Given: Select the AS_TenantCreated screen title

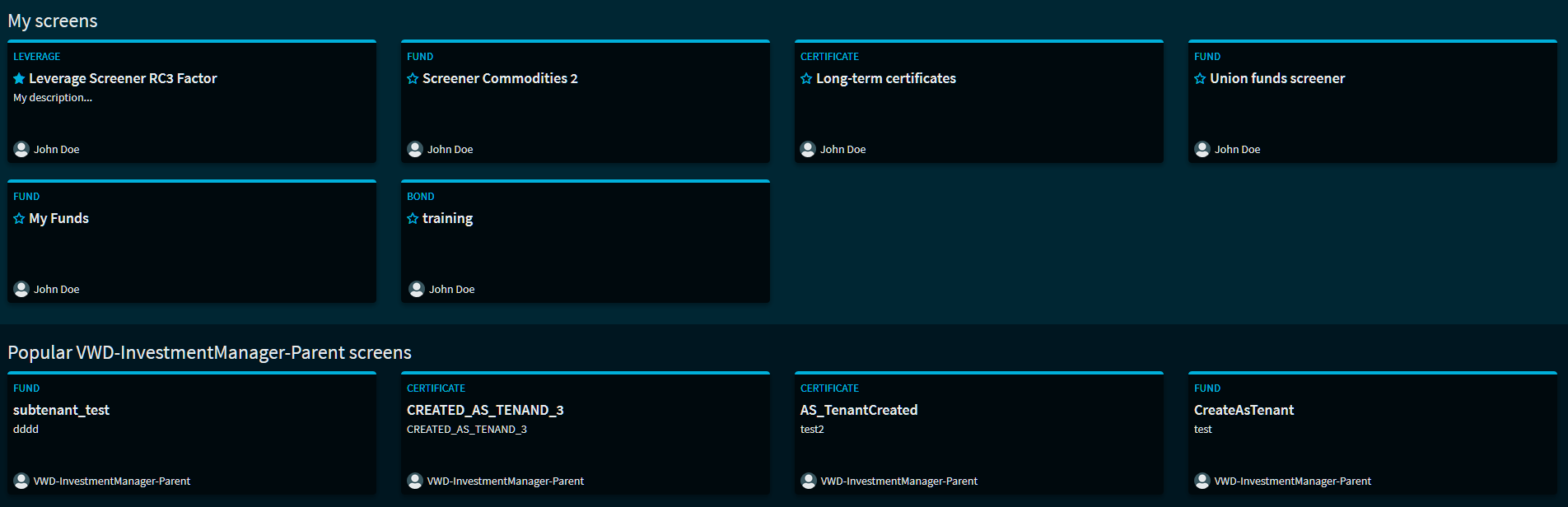Looking at the screenshot, I should pyautogui.click(x=858, y=410).
